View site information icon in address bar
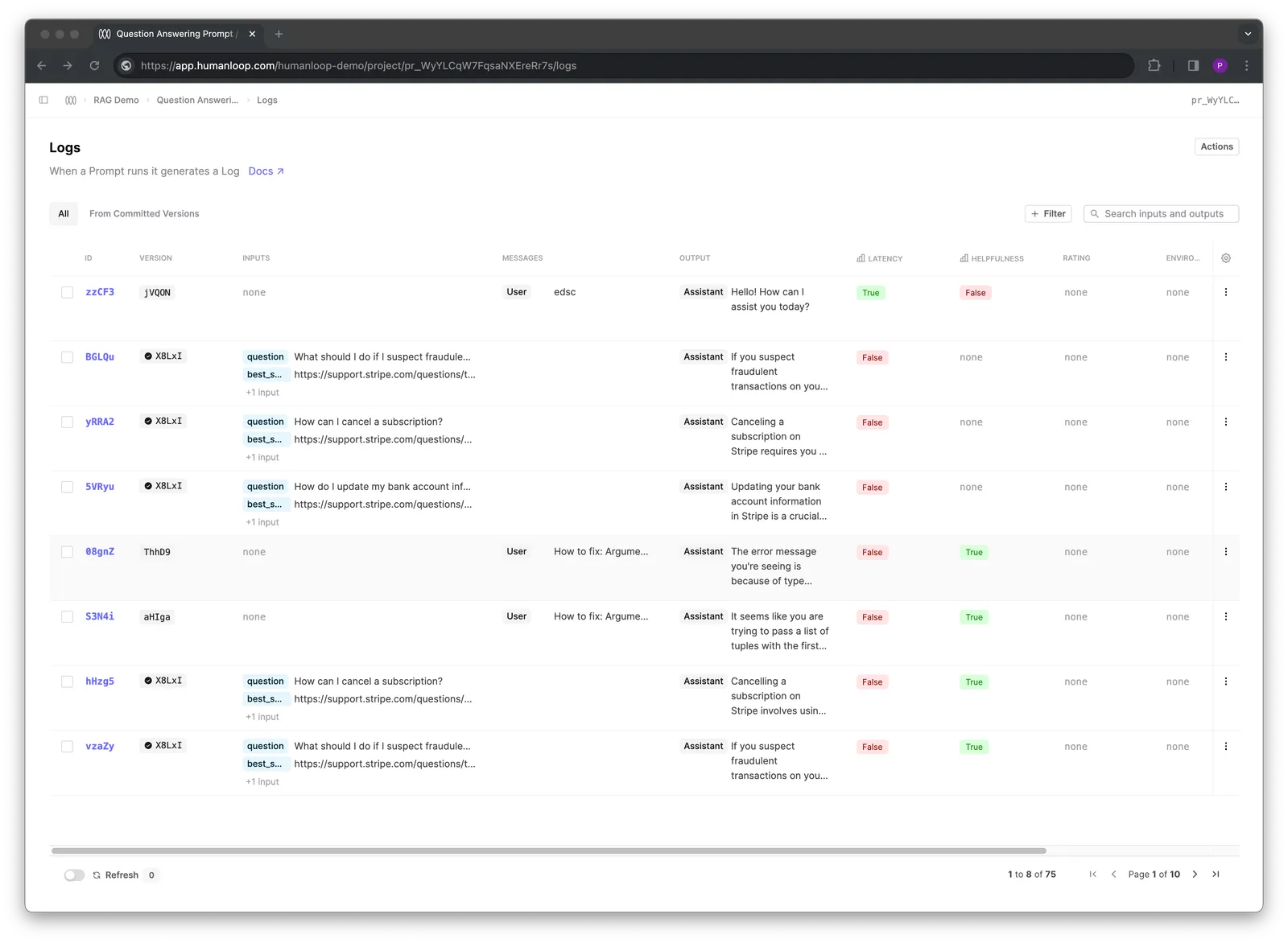 (126, 66)
